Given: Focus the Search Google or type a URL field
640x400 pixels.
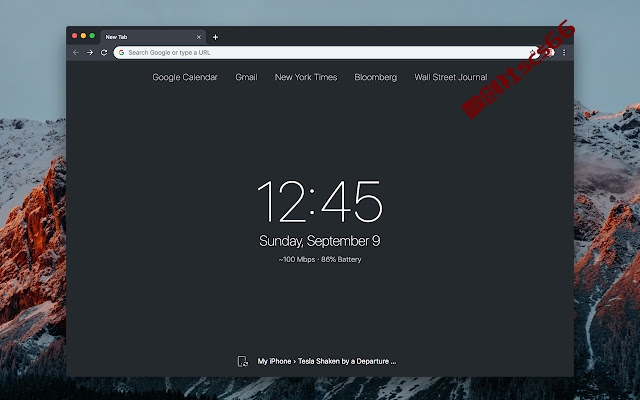Looking at the screenshot, I should [x=327, y=52].
